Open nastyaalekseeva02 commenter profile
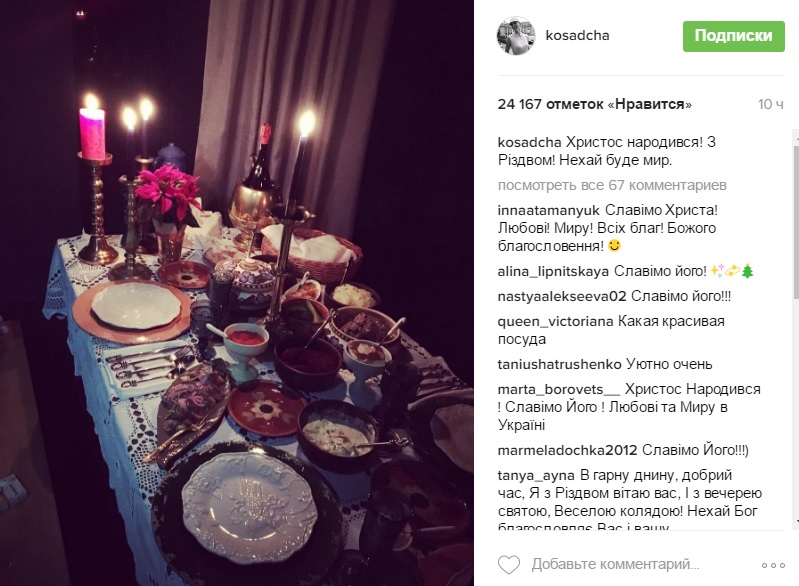This screenshot has height=586, width=799. pos(562,296)
